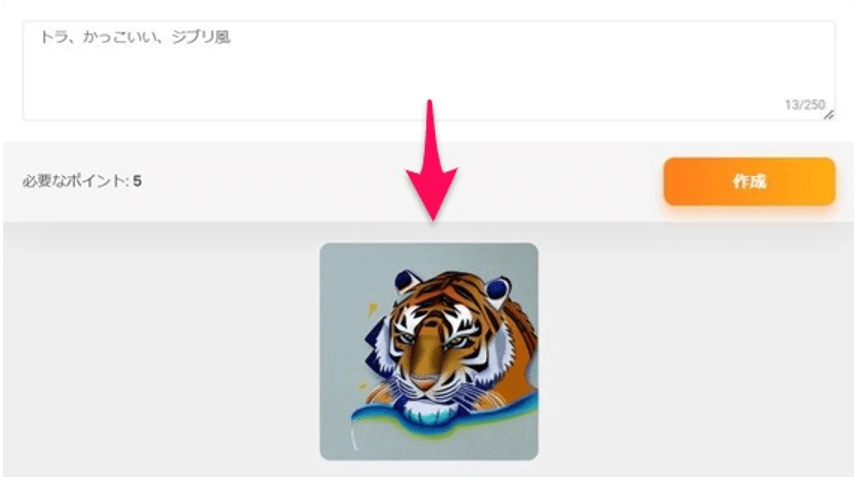
Task: Click the pink downward arrow head
Action: [431, 195]
